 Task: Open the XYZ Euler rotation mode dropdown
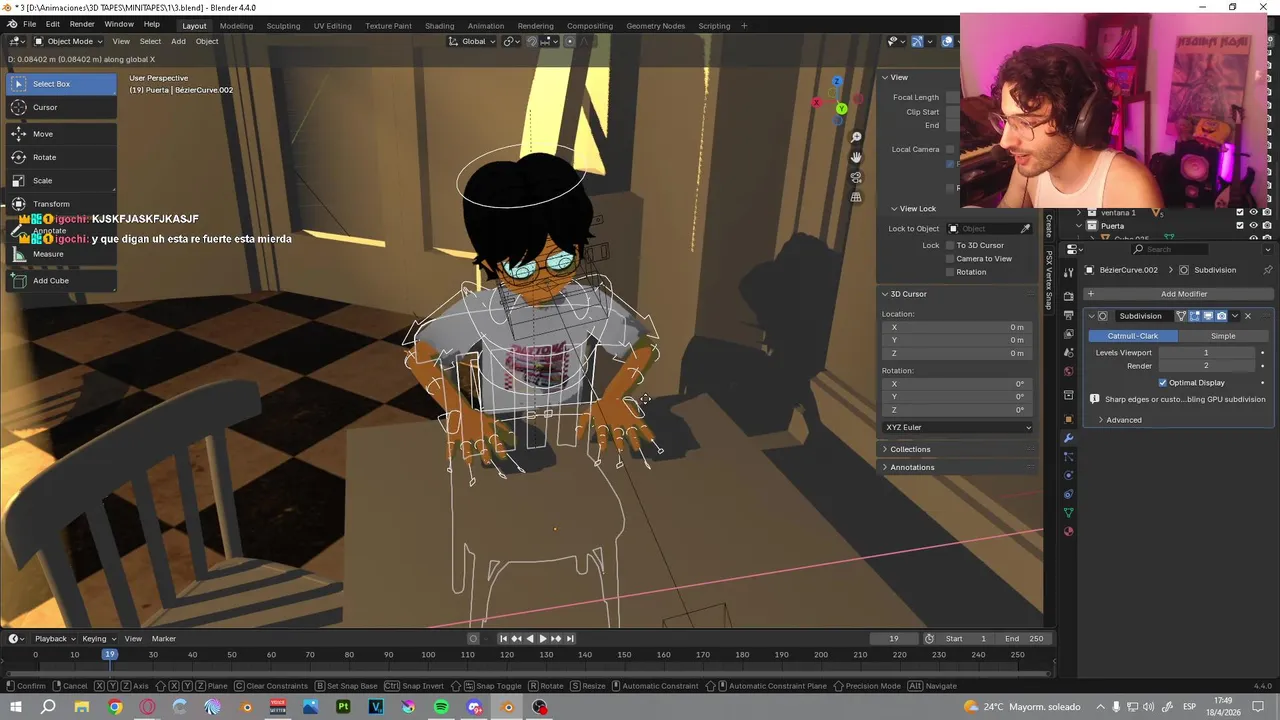point(958,427)
